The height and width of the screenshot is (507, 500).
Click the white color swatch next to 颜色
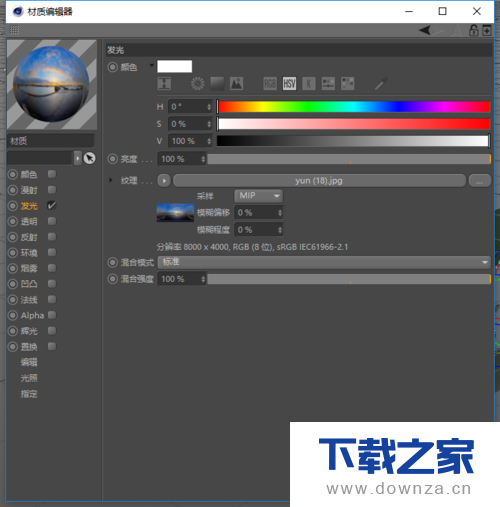point(174,66)
